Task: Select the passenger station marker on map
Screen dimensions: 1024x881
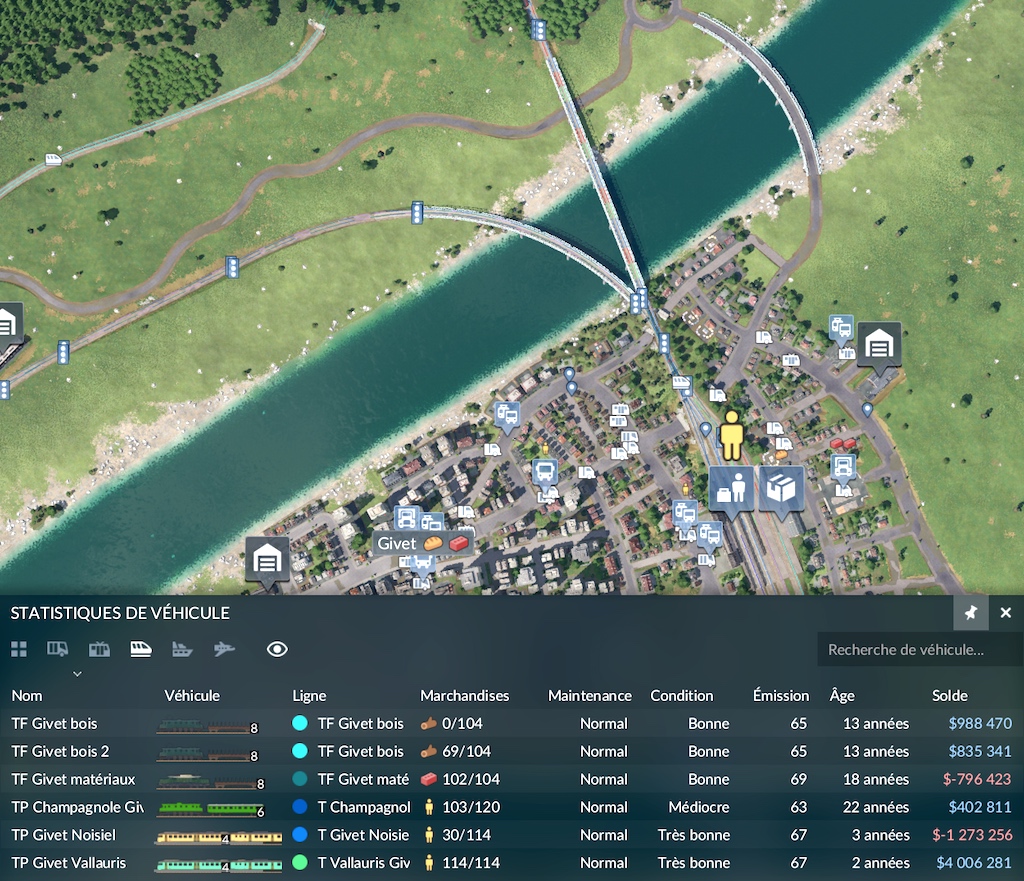Action: (731, 488)
